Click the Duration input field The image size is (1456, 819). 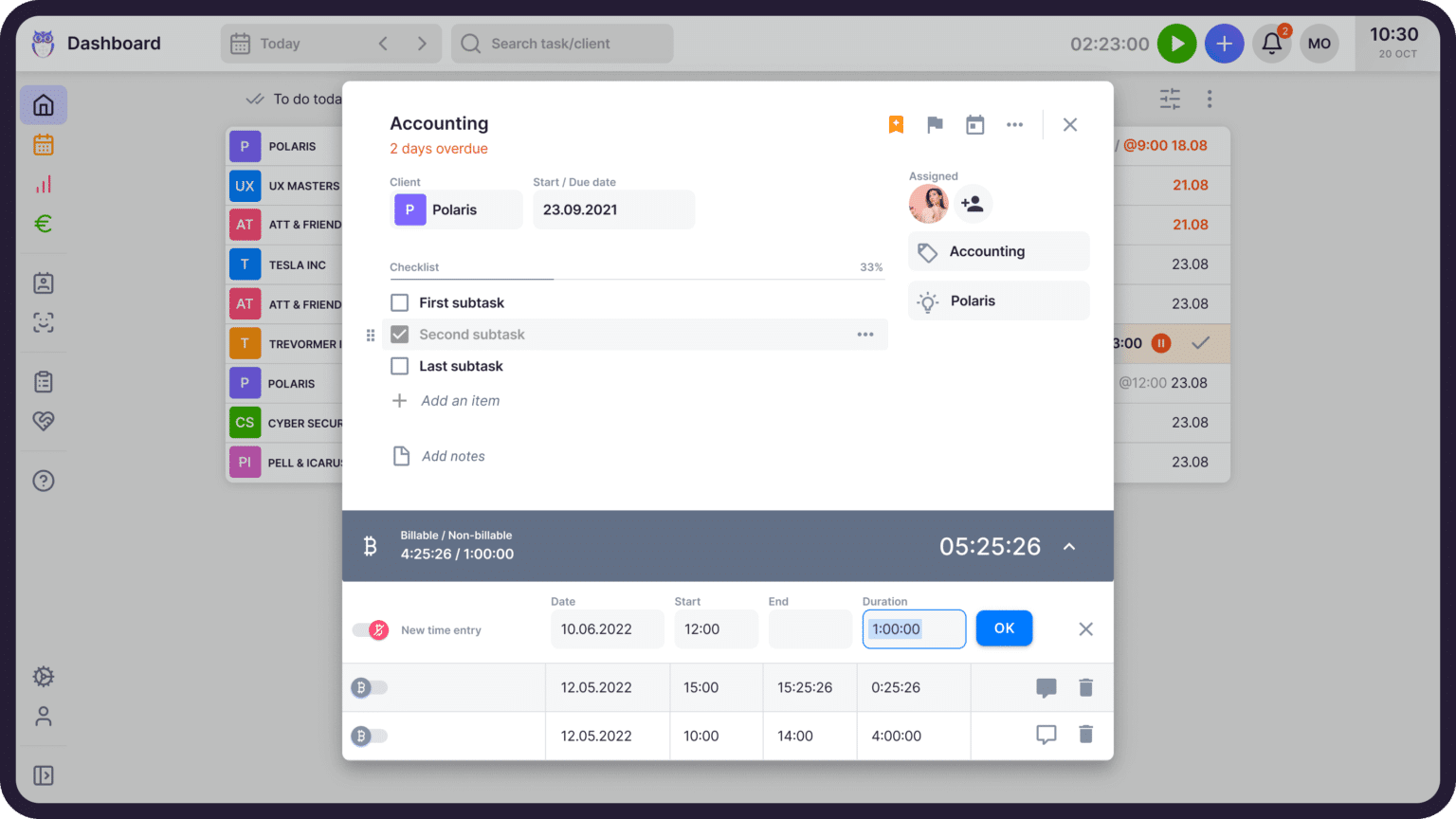pyautogui.click(x=913, y=628)
